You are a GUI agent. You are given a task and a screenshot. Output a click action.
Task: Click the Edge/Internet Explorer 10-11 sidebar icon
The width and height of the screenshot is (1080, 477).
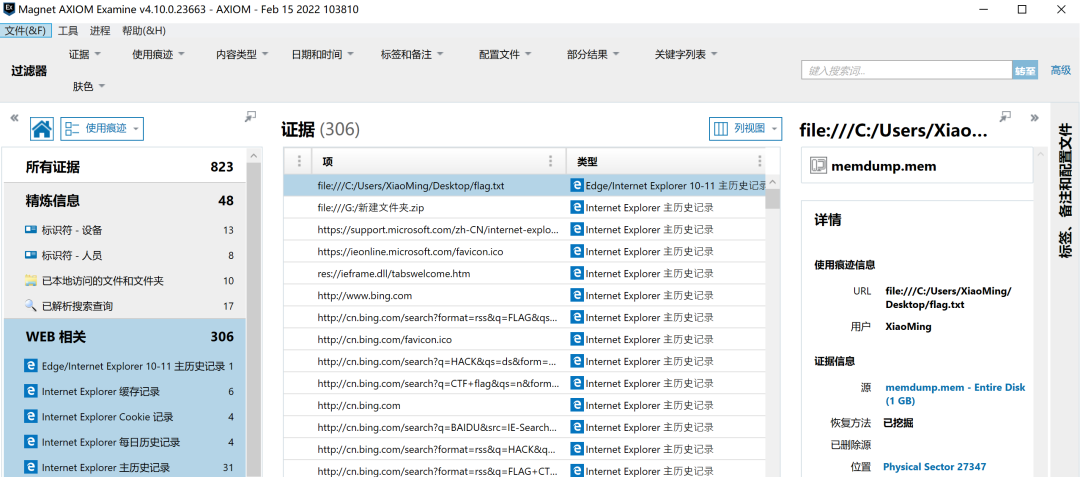pos(30,366)
